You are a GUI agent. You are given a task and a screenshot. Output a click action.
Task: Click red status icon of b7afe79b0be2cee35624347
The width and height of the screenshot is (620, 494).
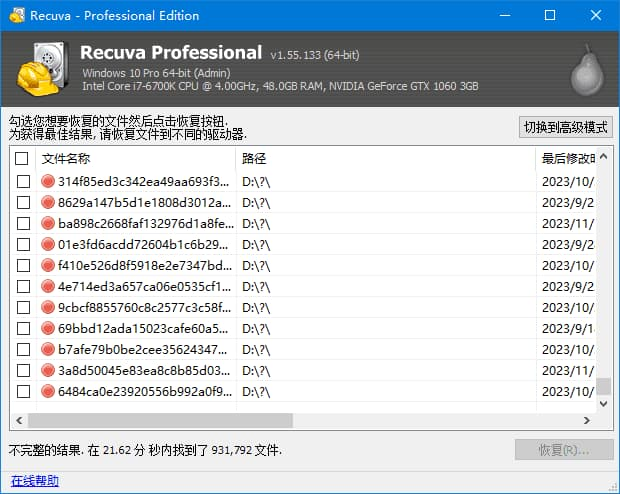(48, 349)
